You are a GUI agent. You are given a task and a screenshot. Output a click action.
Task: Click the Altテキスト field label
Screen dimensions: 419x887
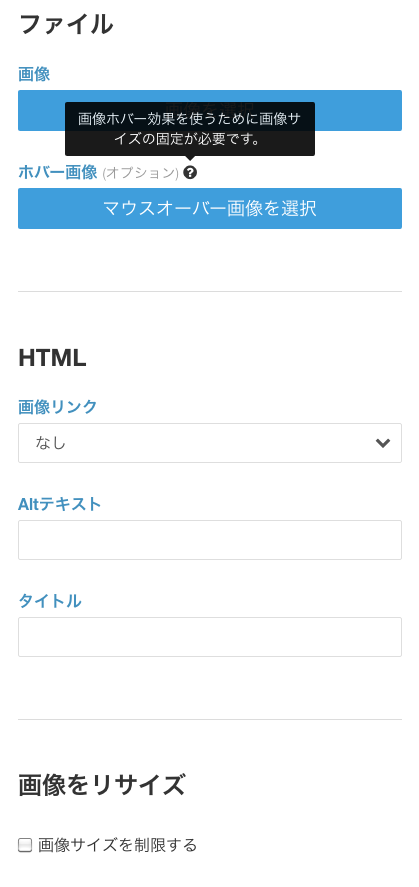click(x=59, y=503)
